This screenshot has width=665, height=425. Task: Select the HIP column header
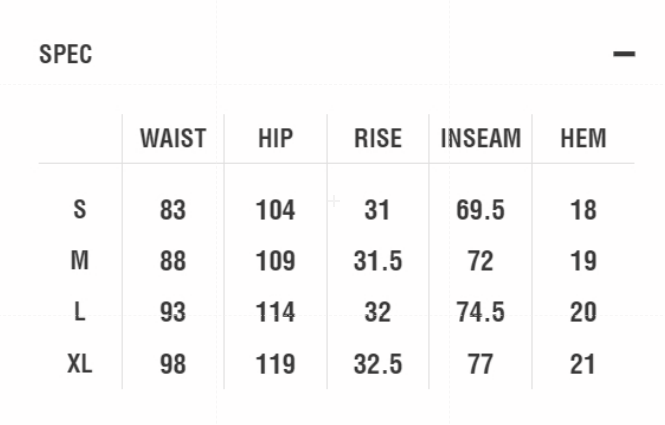275,138
